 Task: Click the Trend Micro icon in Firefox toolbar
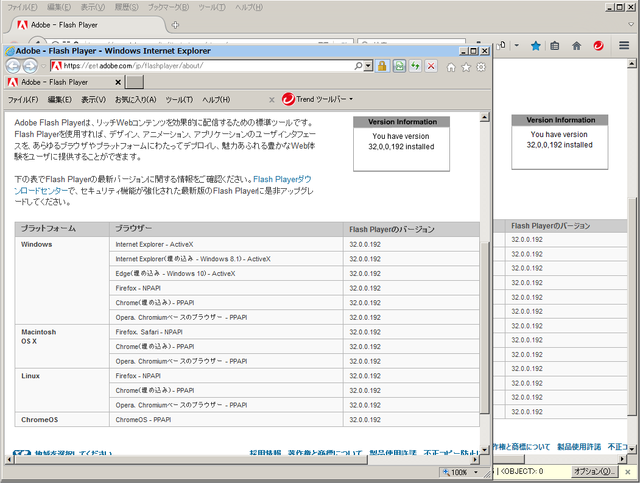pos(598,46)
